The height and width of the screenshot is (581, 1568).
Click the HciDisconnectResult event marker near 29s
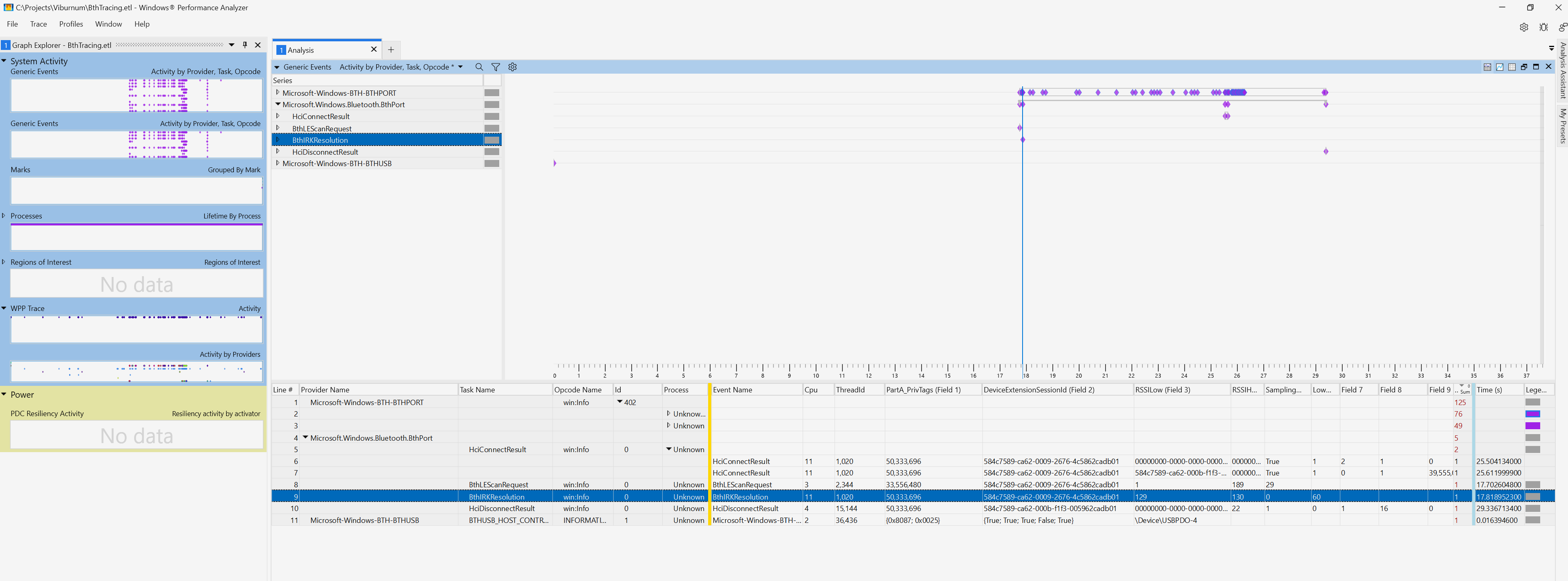tap(1326, 152)
